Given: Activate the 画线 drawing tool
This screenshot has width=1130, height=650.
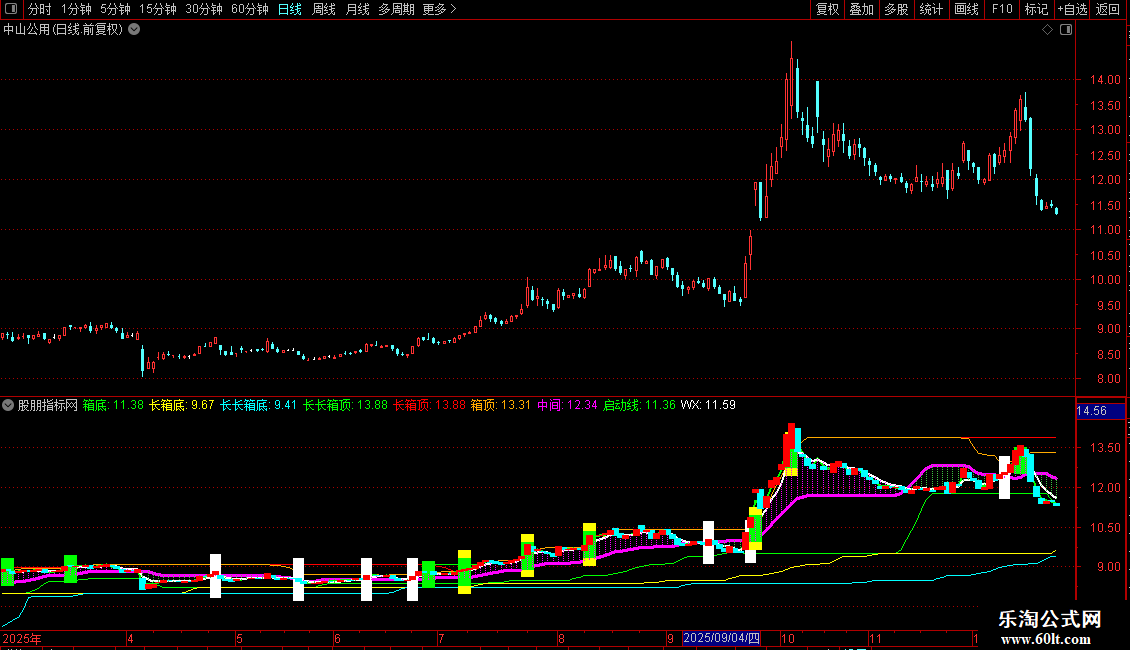Looking at the screenshot, I should pos(966,9).
